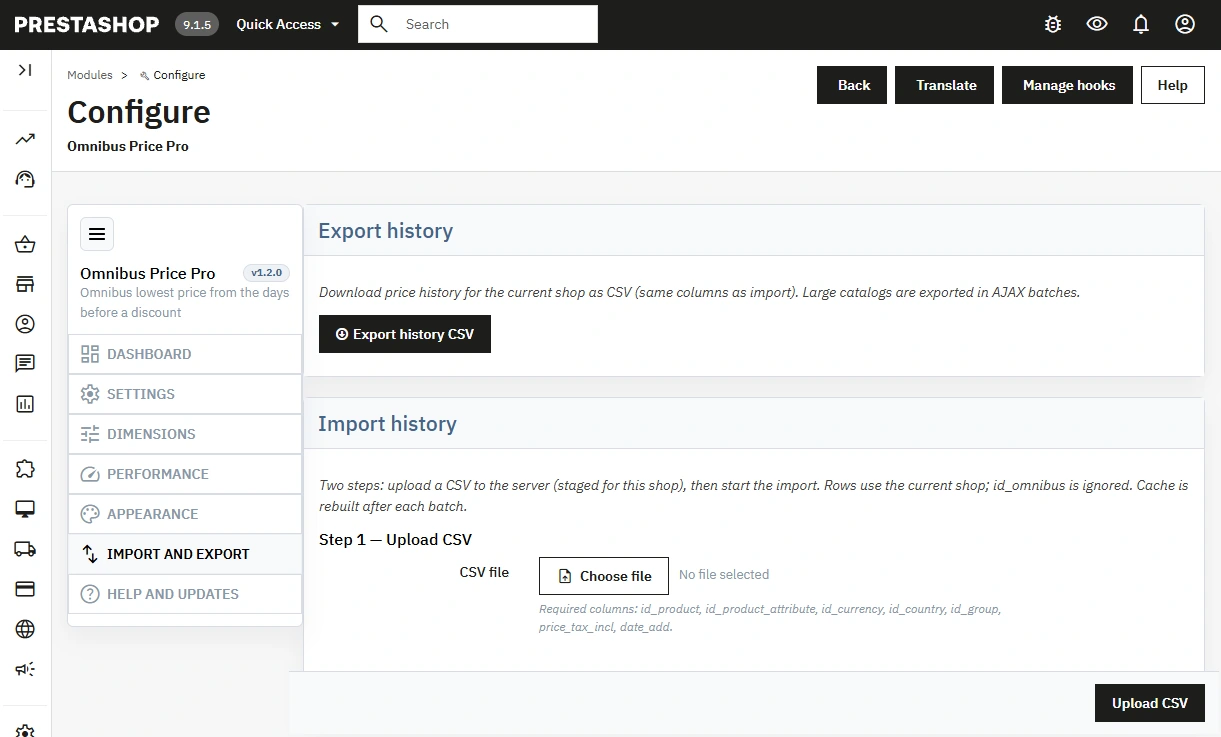This screenshot has height=737, width=1221.
Task: Click the Export history heading
Action: click(x=385, y=231)
